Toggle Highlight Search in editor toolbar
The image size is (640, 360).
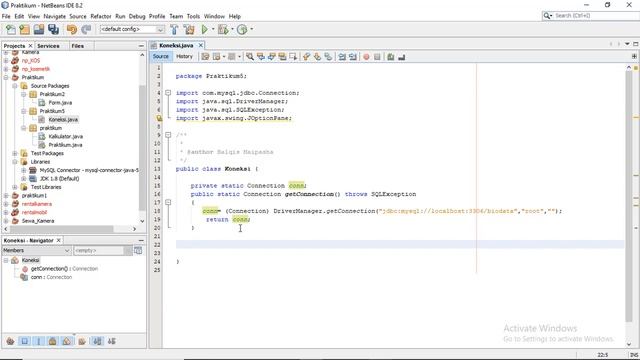[282, 57]
